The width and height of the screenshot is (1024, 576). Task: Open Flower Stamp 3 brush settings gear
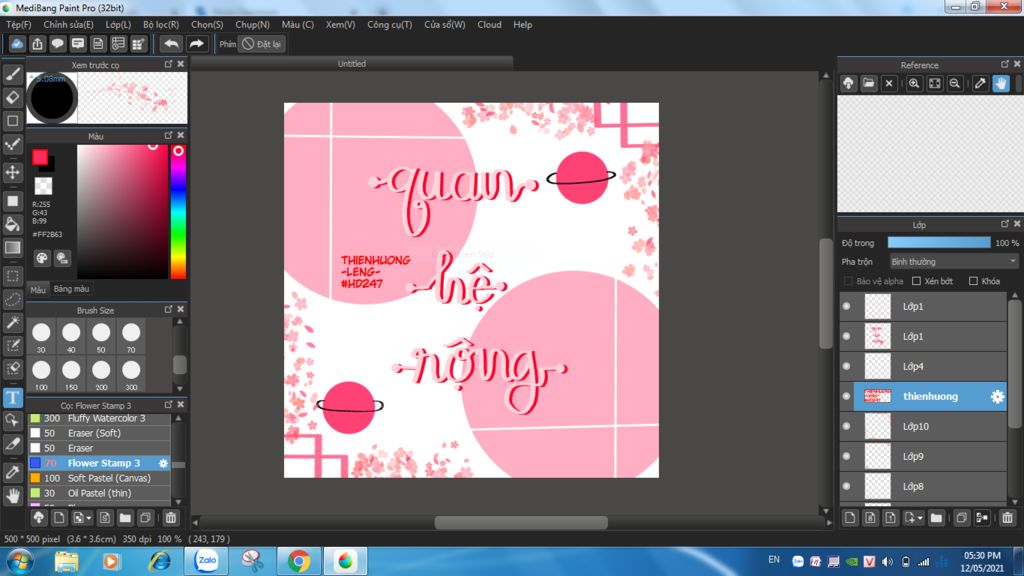coord(163,463)
